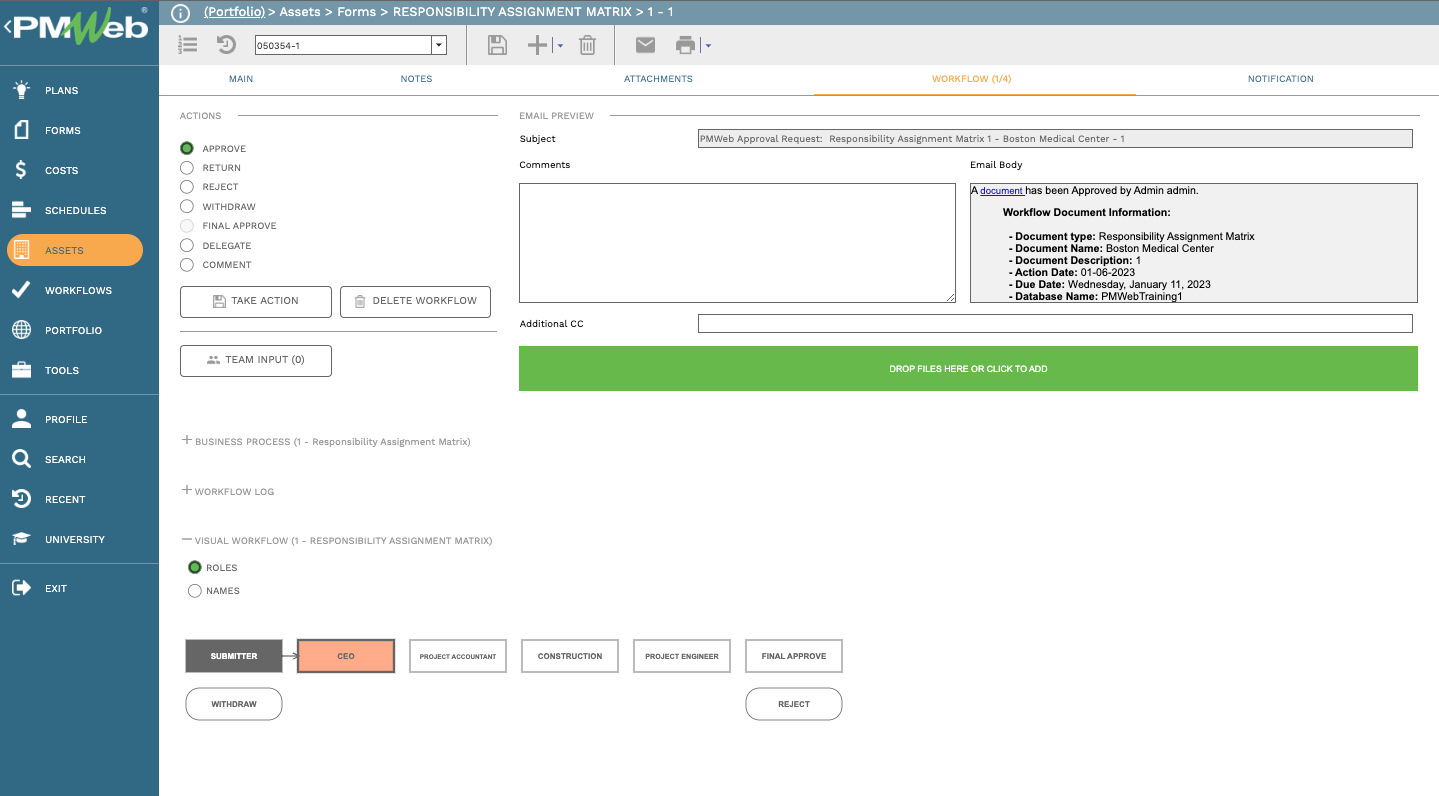Viewport: 1439px width, 796px height.
Task: Click the Final Approve workflow step box
Action: 794,656
